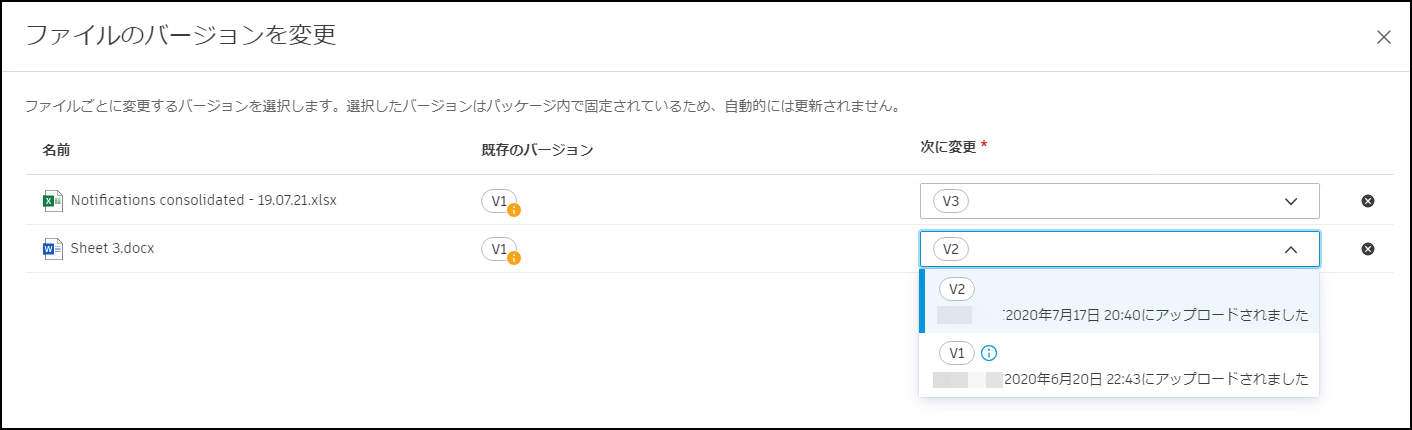Click the Word icon beside Sheet 3.docx

point(52,249)
